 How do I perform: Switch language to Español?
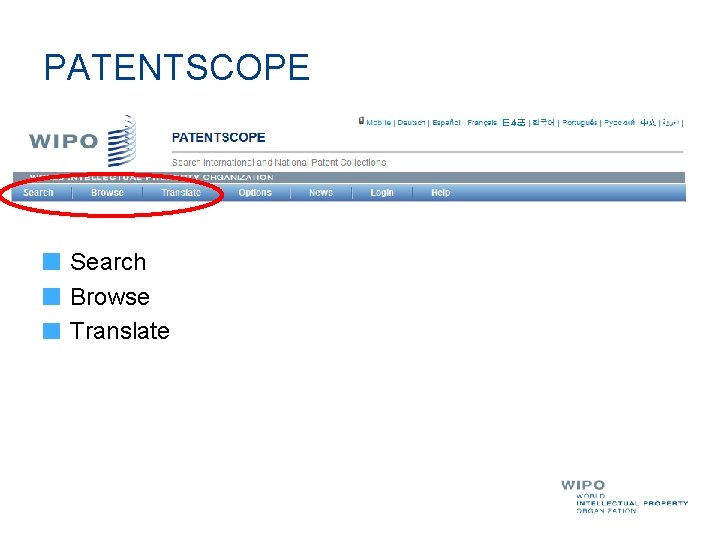446,123
